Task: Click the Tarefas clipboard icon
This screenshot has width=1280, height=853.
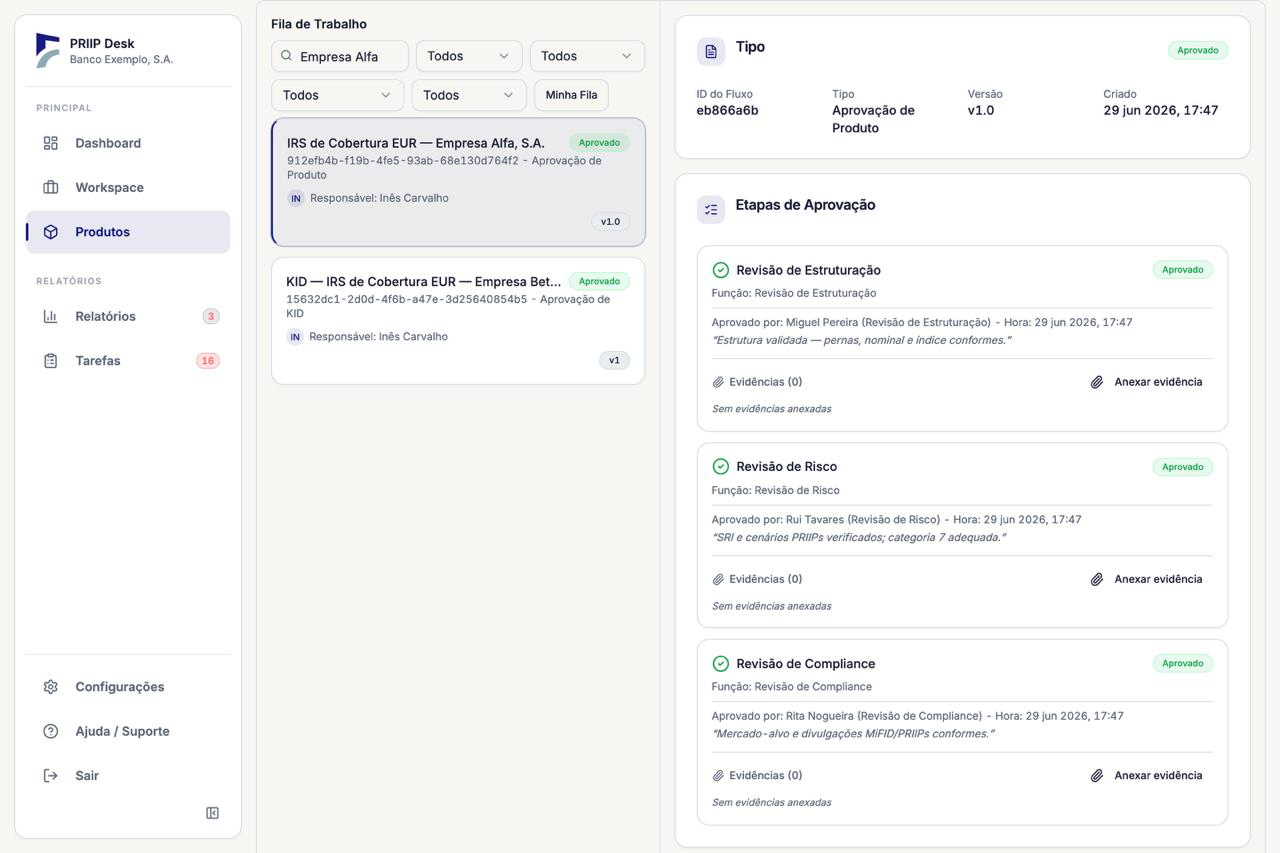Action: (51, 361)
